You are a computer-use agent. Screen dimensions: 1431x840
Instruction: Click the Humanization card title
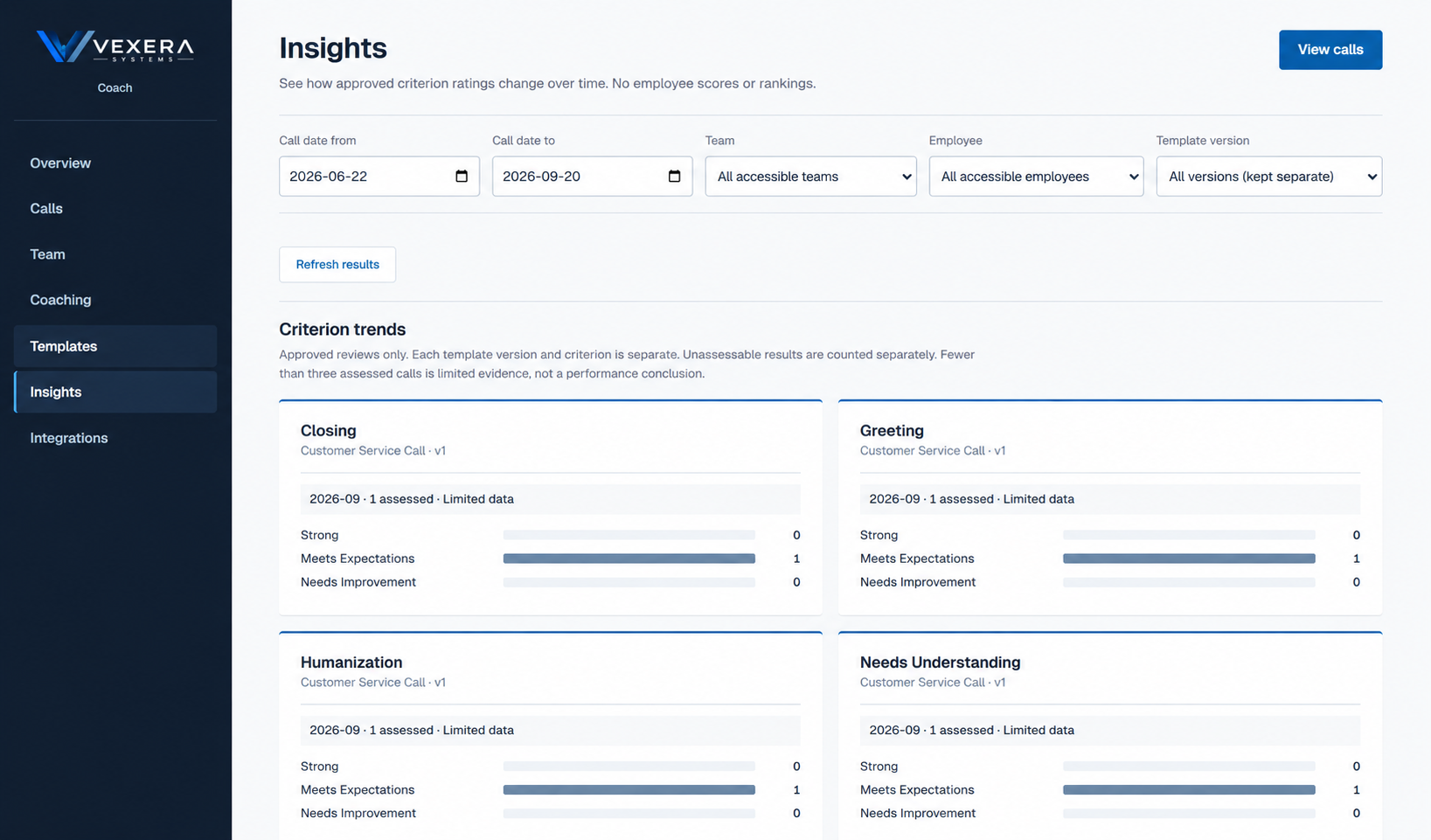click(351, 663)
